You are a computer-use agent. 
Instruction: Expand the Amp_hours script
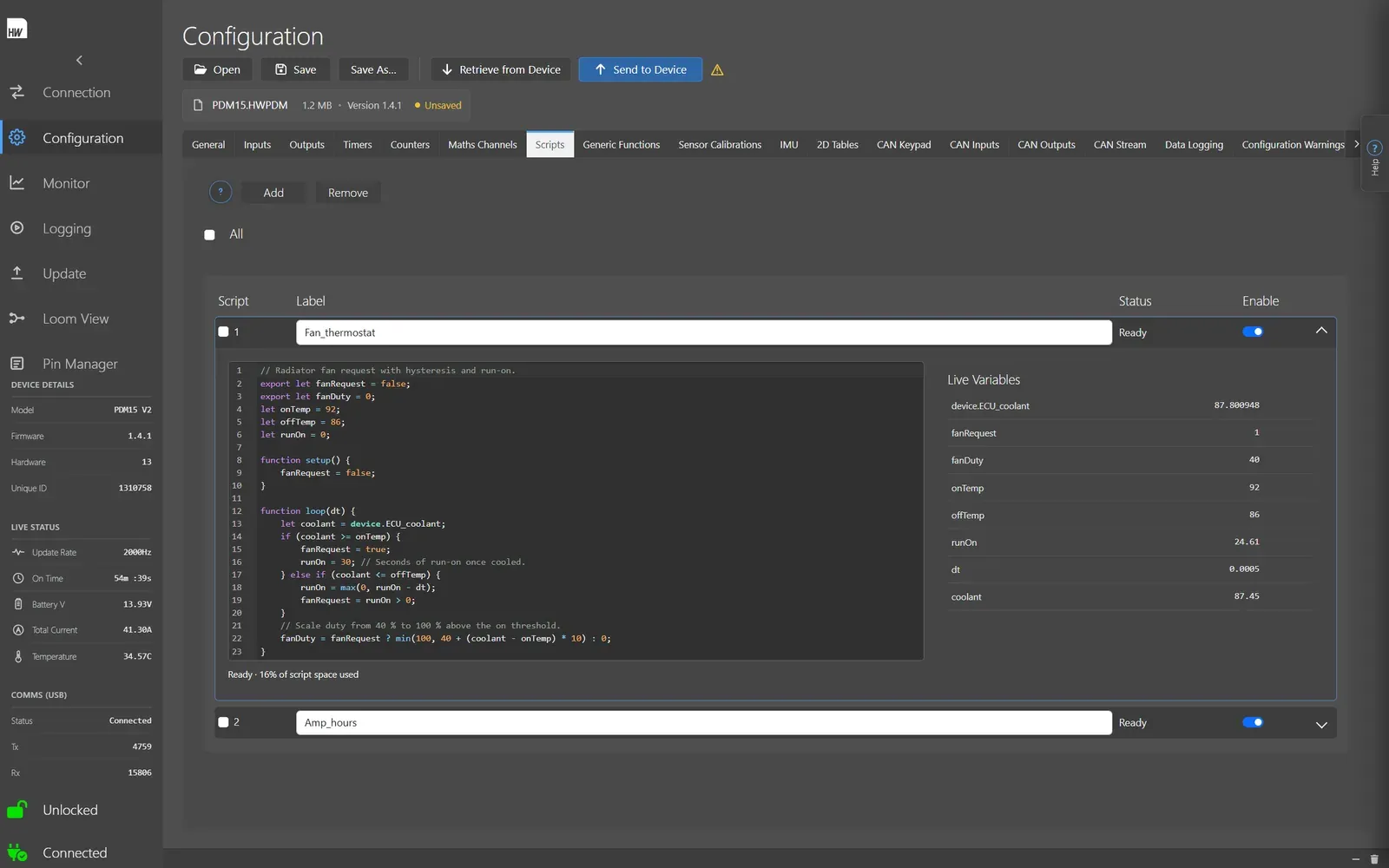click(x=1321, y=724)
